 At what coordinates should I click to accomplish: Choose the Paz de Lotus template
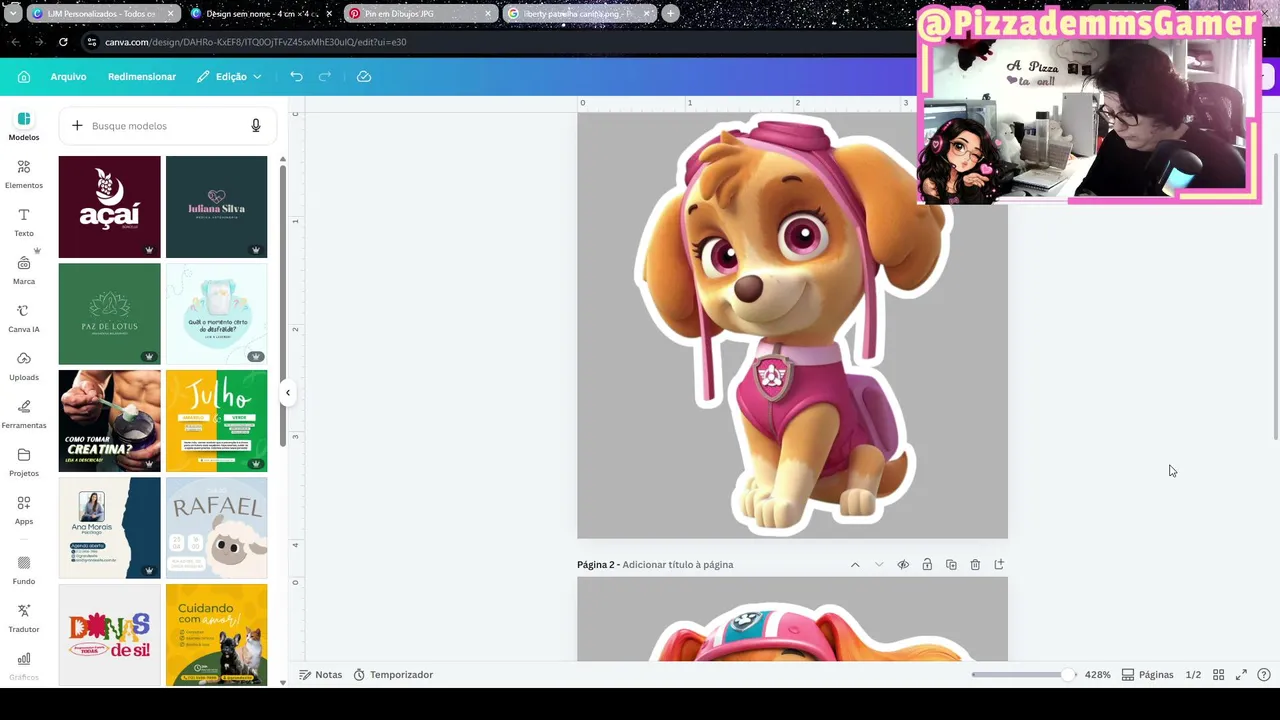[x=110, y=314]
